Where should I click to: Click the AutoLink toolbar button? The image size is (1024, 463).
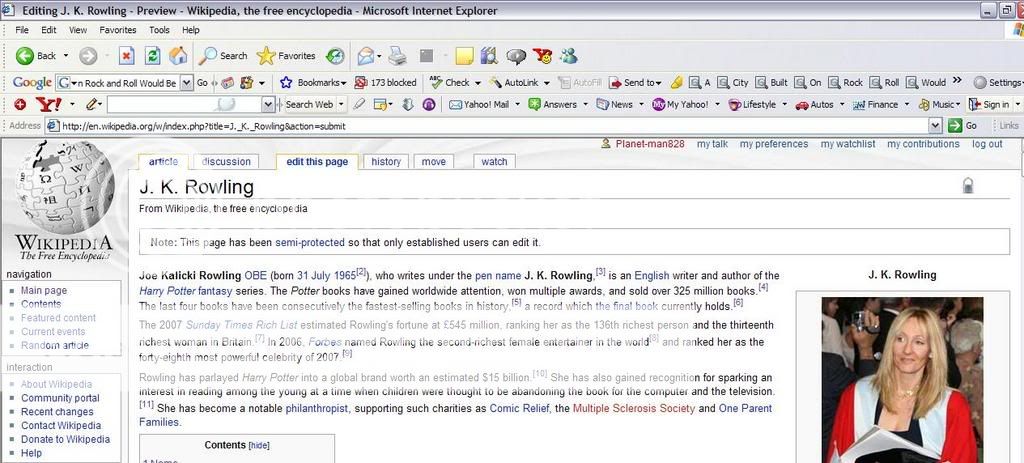click(514, 83)
